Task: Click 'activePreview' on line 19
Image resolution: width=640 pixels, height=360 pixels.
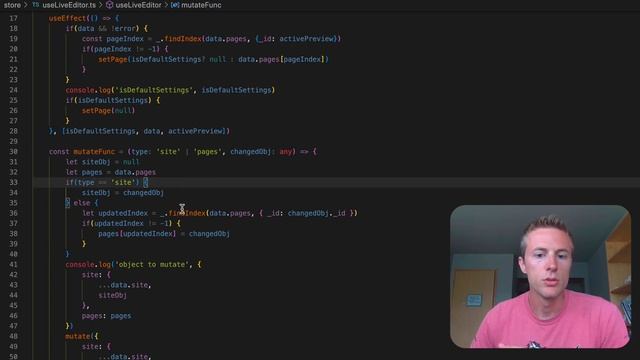Action: click(x=307, y=39)
